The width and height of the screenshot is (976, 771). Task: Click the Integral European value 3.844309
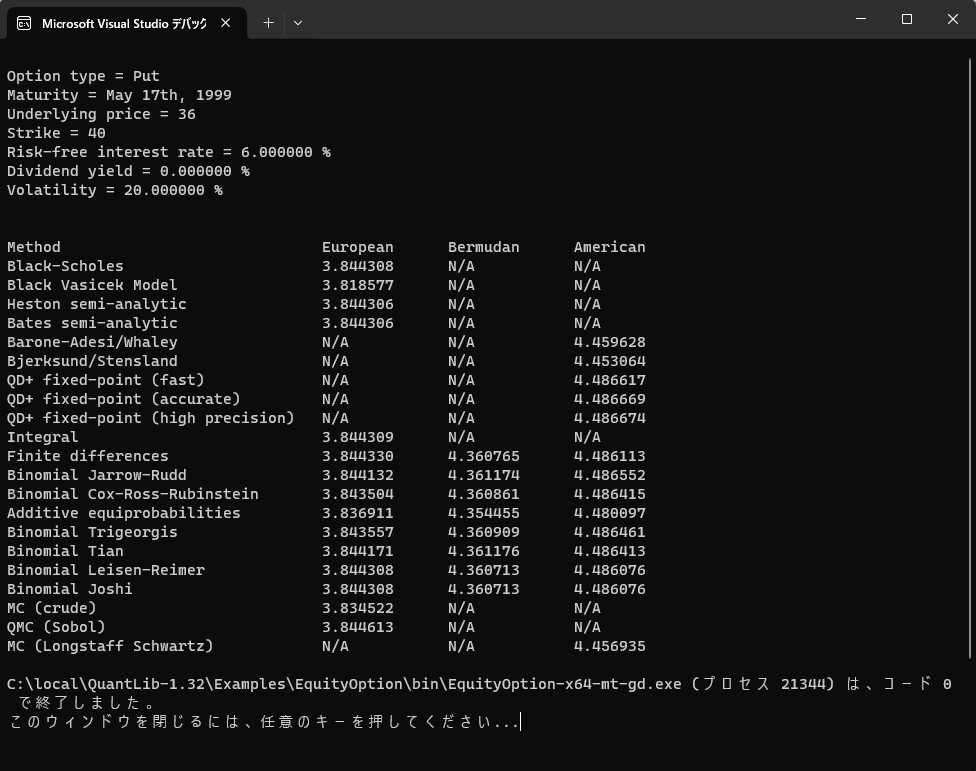[x=357, y=437]
